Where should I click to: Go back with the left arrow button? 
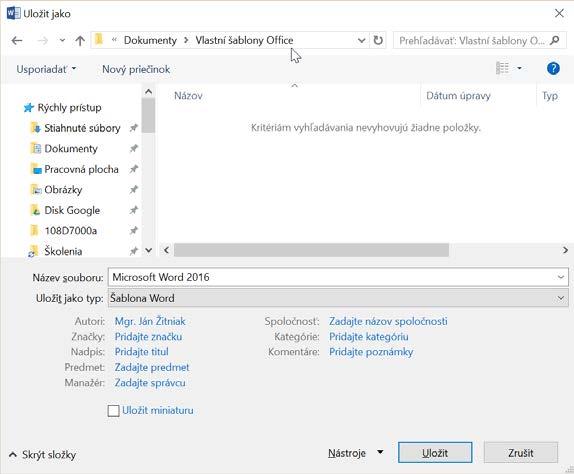point(17,40)
